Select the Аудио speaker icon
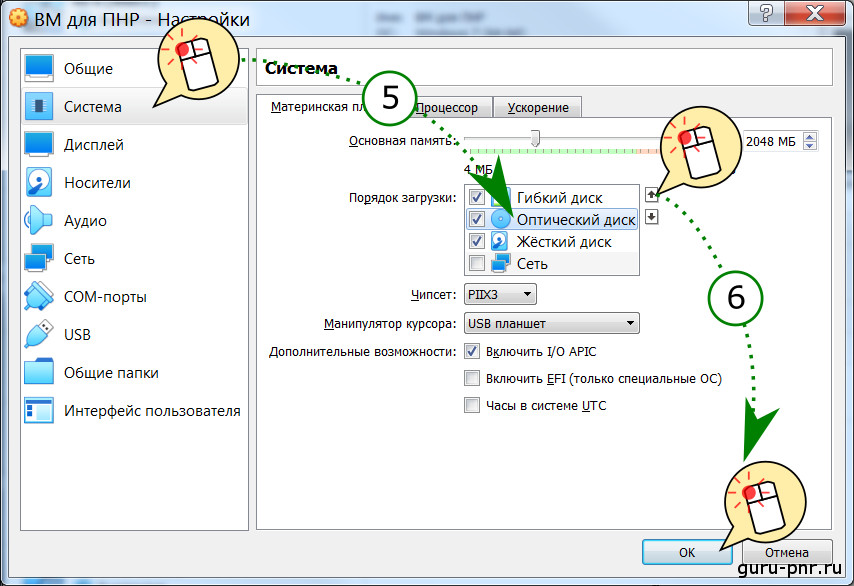This screenshot has height=586, width=854. pyautogui.click(x=39, y=220)
